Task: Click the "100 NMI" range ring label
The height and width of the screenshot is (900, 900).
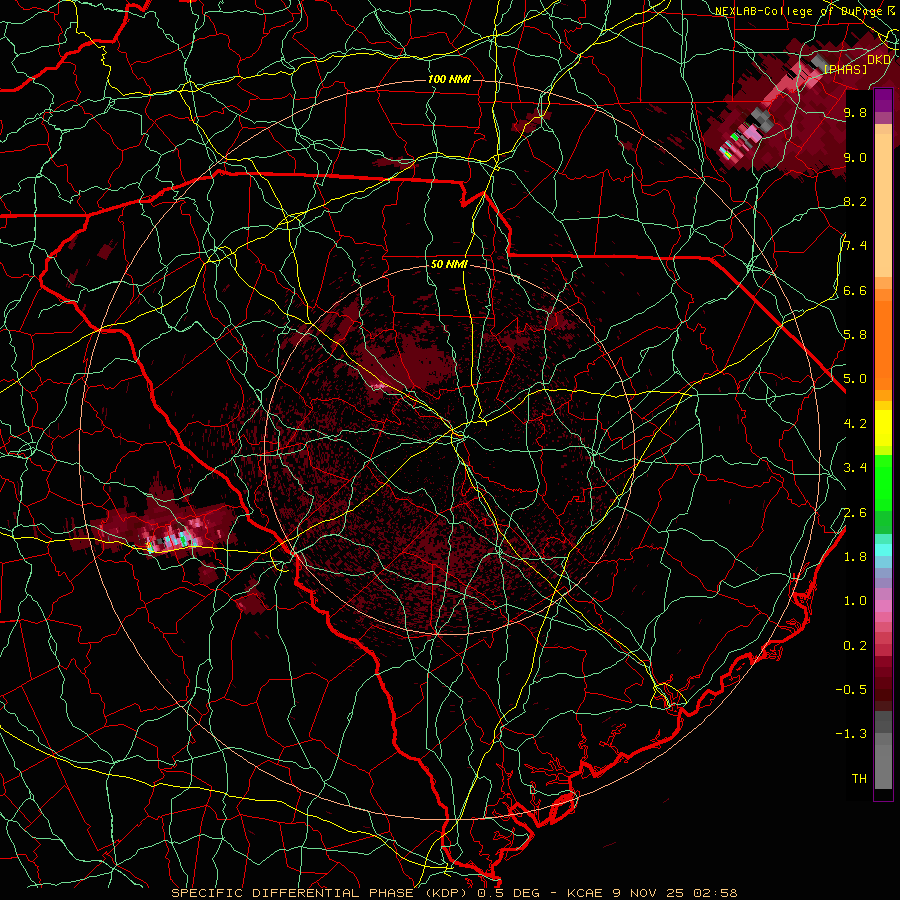Action: coord(449,79)
